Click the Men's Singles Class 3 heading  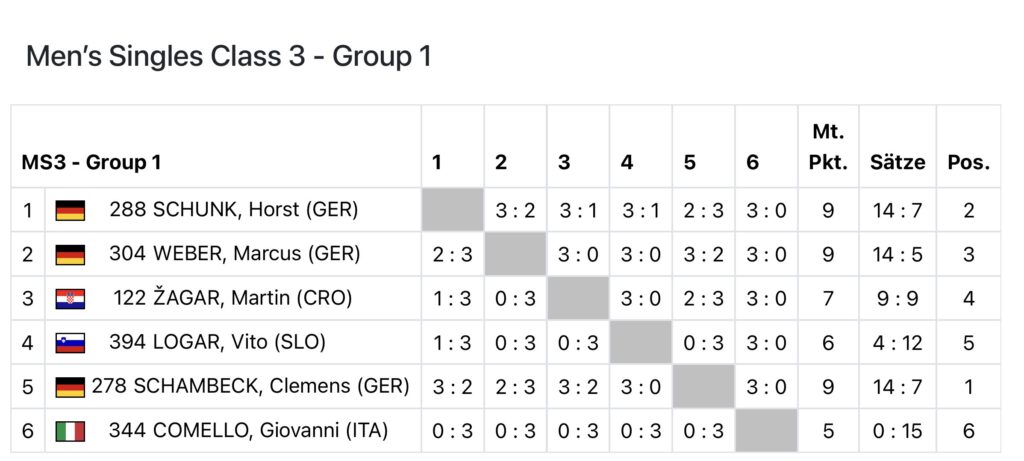tap(228, 56)
